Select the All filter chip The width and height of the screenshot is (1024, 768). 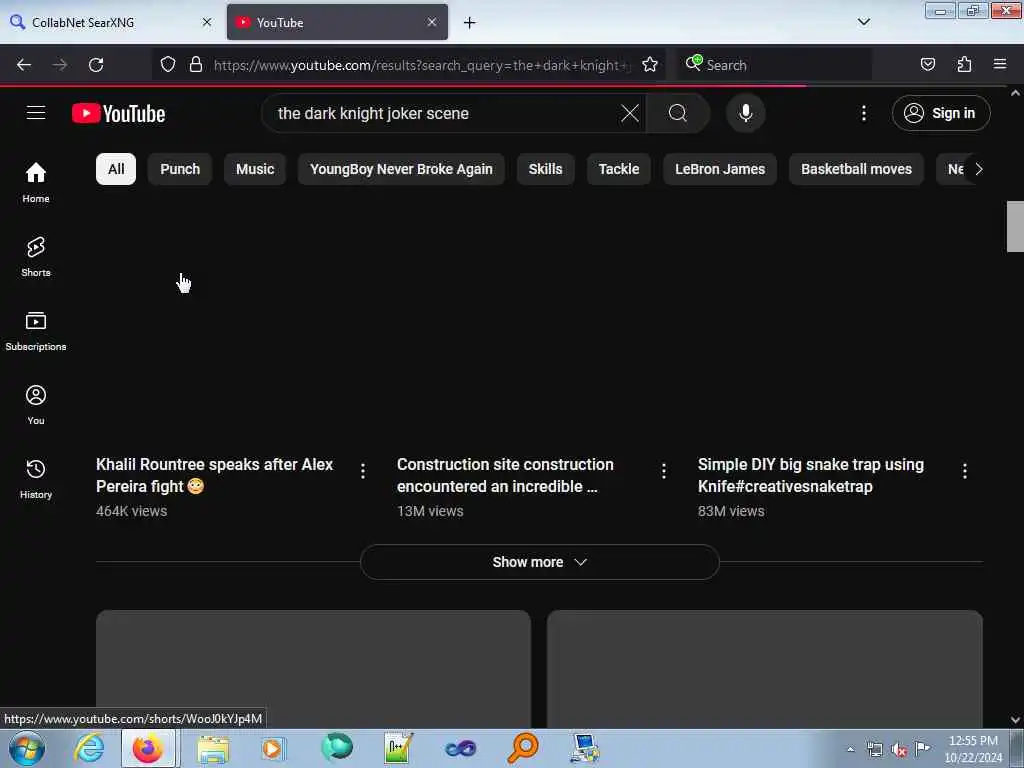[x=116, y=169]
